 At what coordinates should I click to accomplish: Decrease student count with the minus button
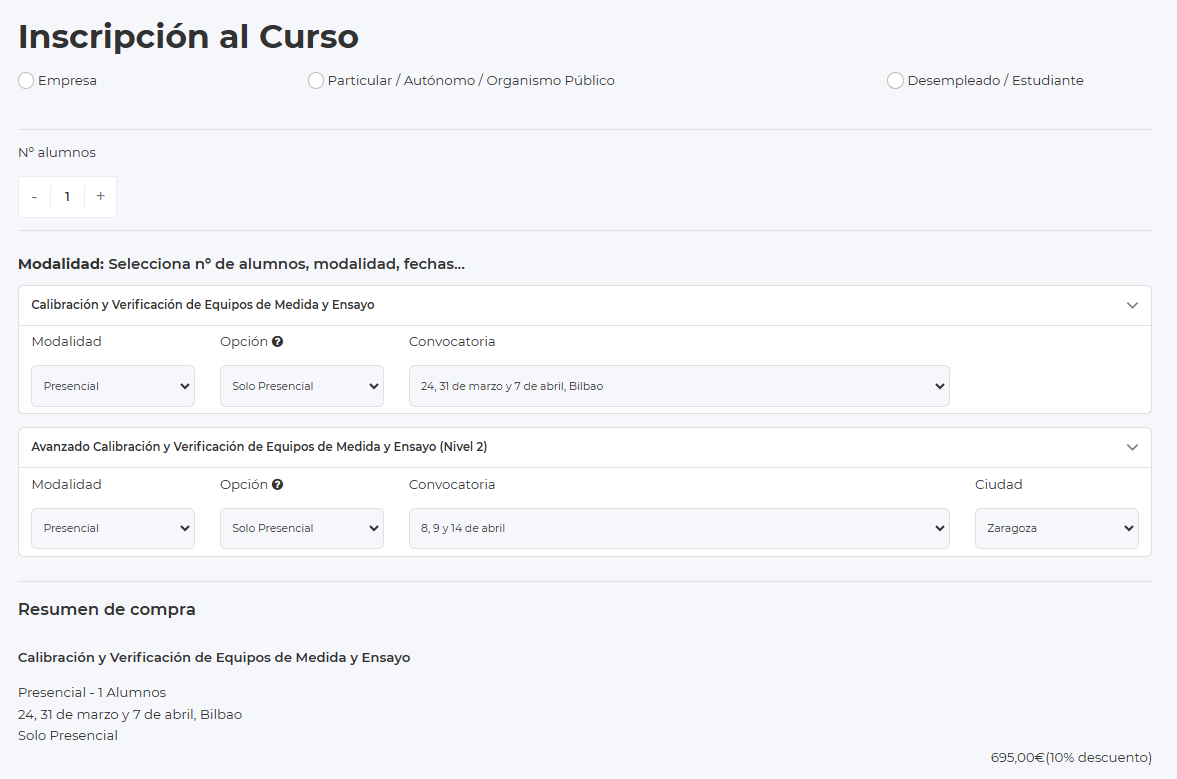[34, 197]
